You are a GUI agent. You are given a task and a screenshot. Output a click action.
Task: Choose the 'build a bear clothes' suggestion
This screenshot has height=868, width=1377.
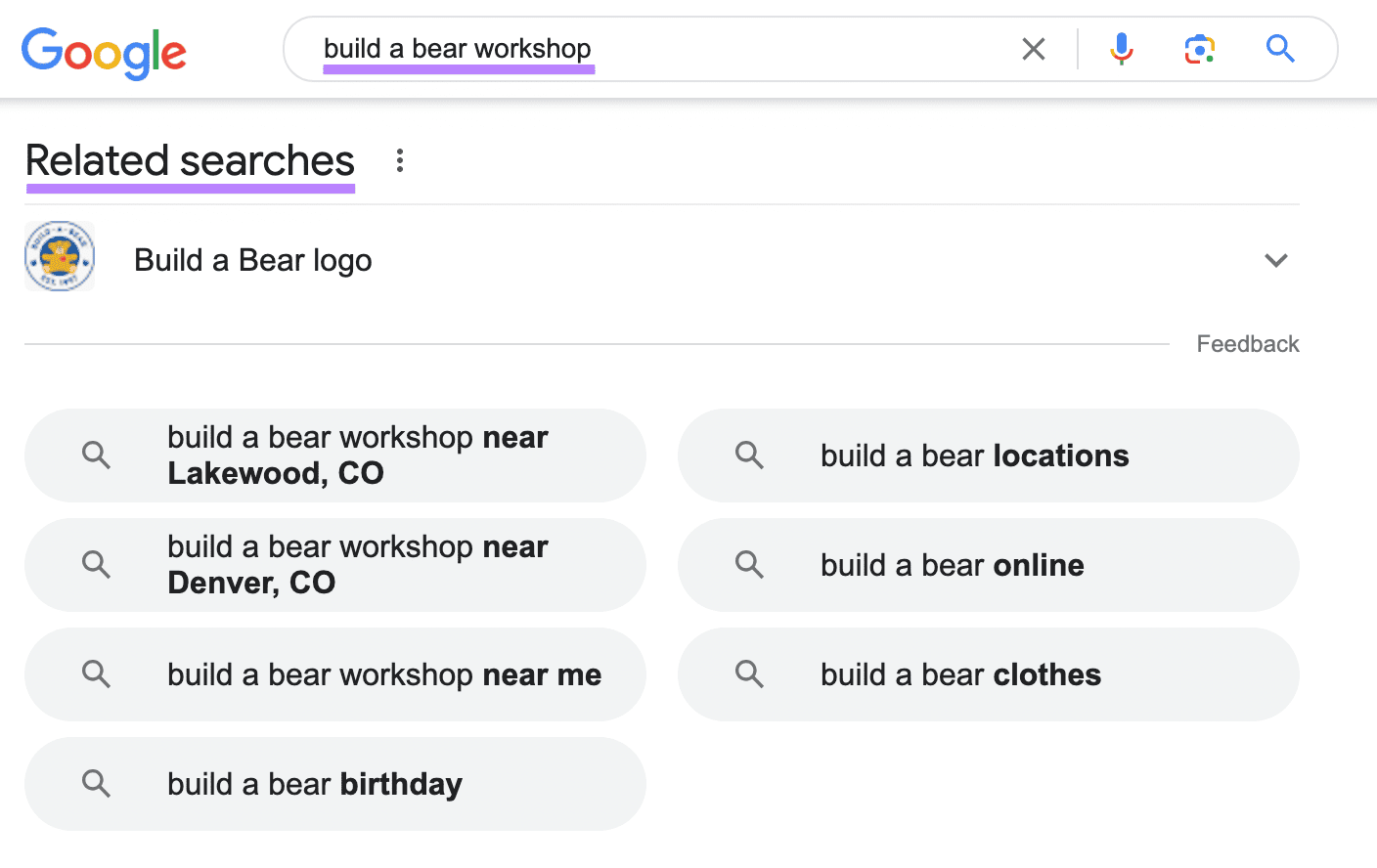click(x=960, y=674)
